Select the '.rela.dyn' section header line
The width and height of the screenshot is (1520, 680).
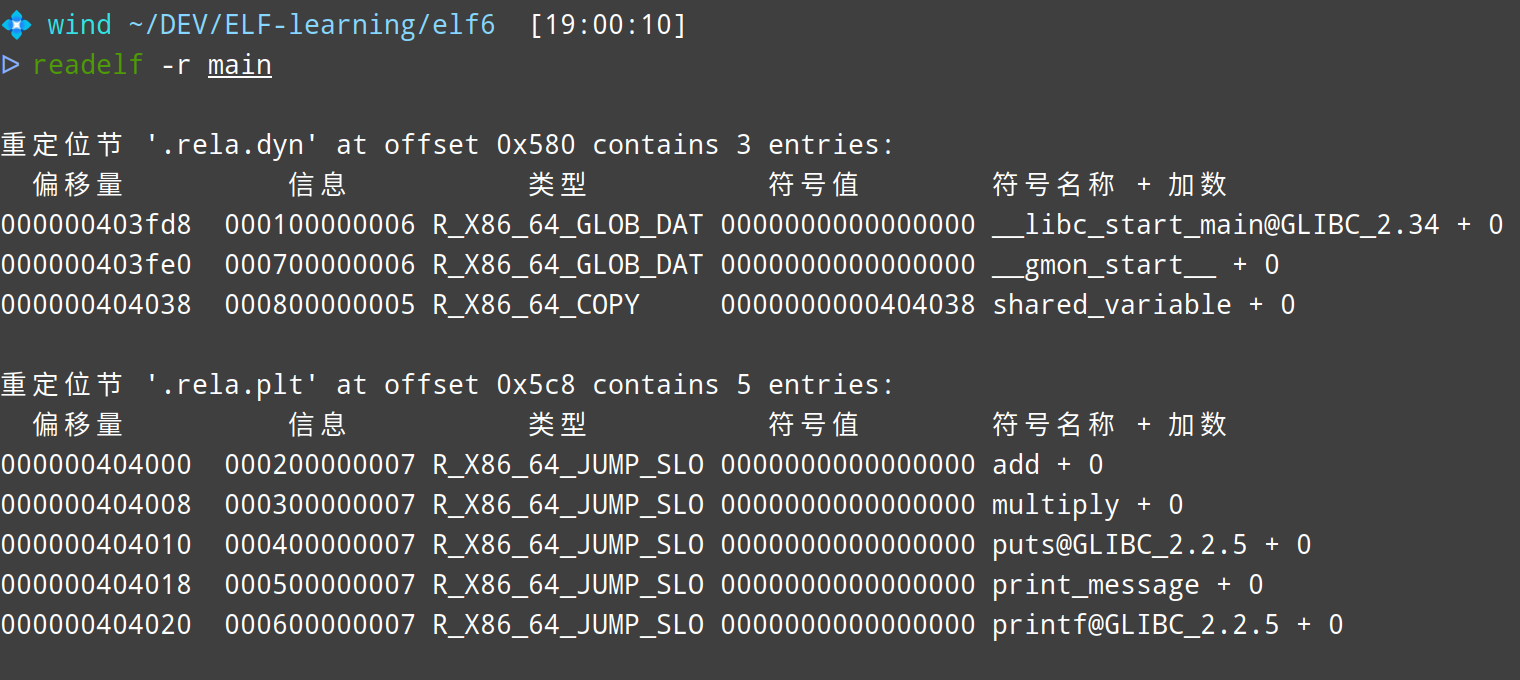point(447,145)
